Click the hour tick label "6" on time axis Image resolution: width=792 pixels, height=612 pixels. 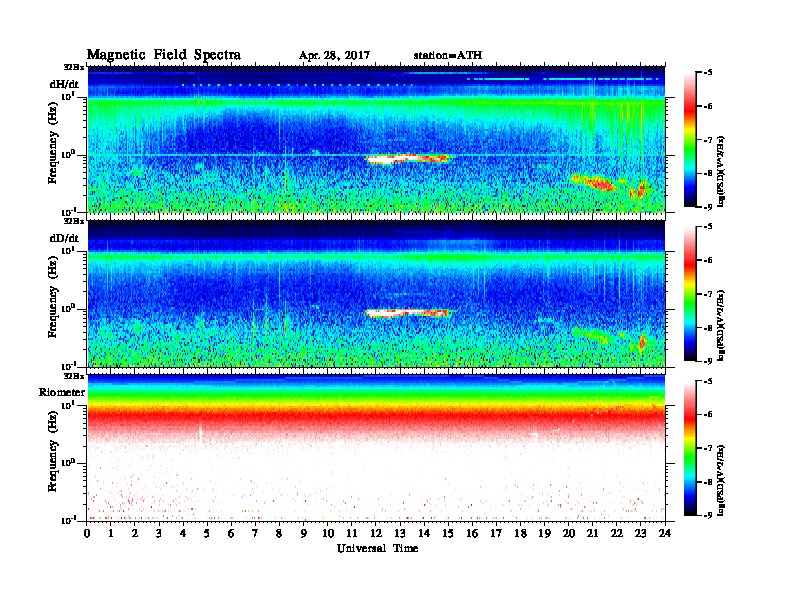pyautogui.click(x=231, y=533)
